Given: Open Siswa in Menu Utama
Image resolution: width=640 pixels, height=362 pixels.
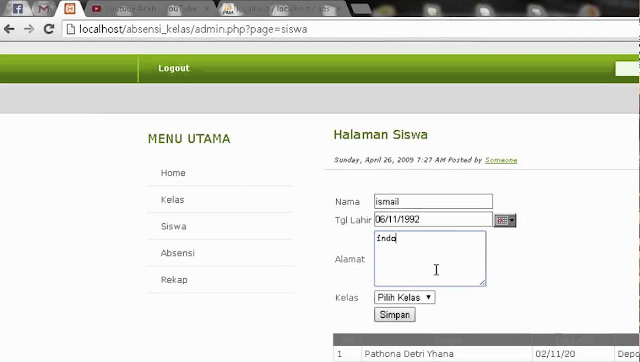Looking at the screenshot, I should tap(173, 226).
